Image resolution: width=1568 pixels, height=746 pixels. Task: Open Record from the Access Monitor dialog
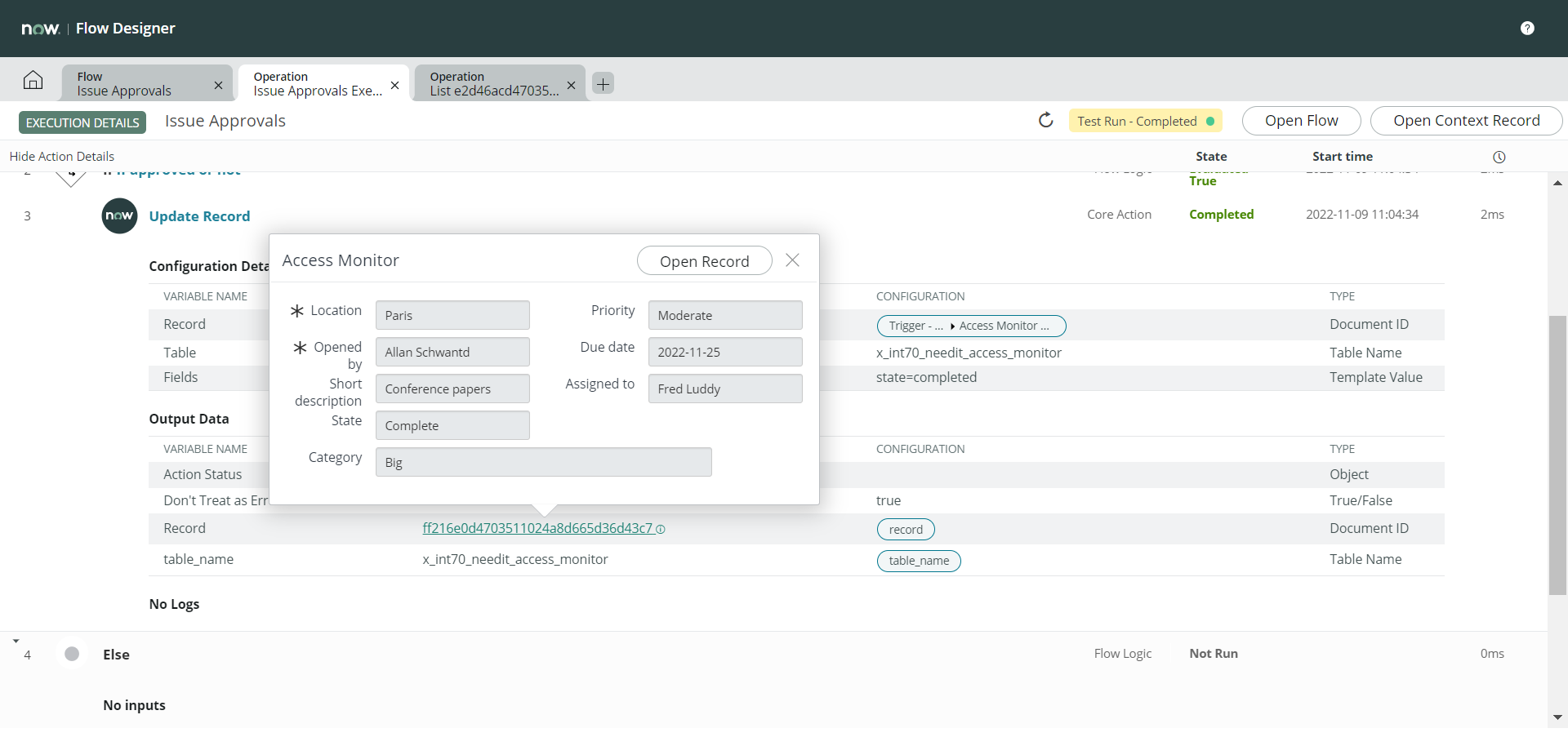[704, 260]
